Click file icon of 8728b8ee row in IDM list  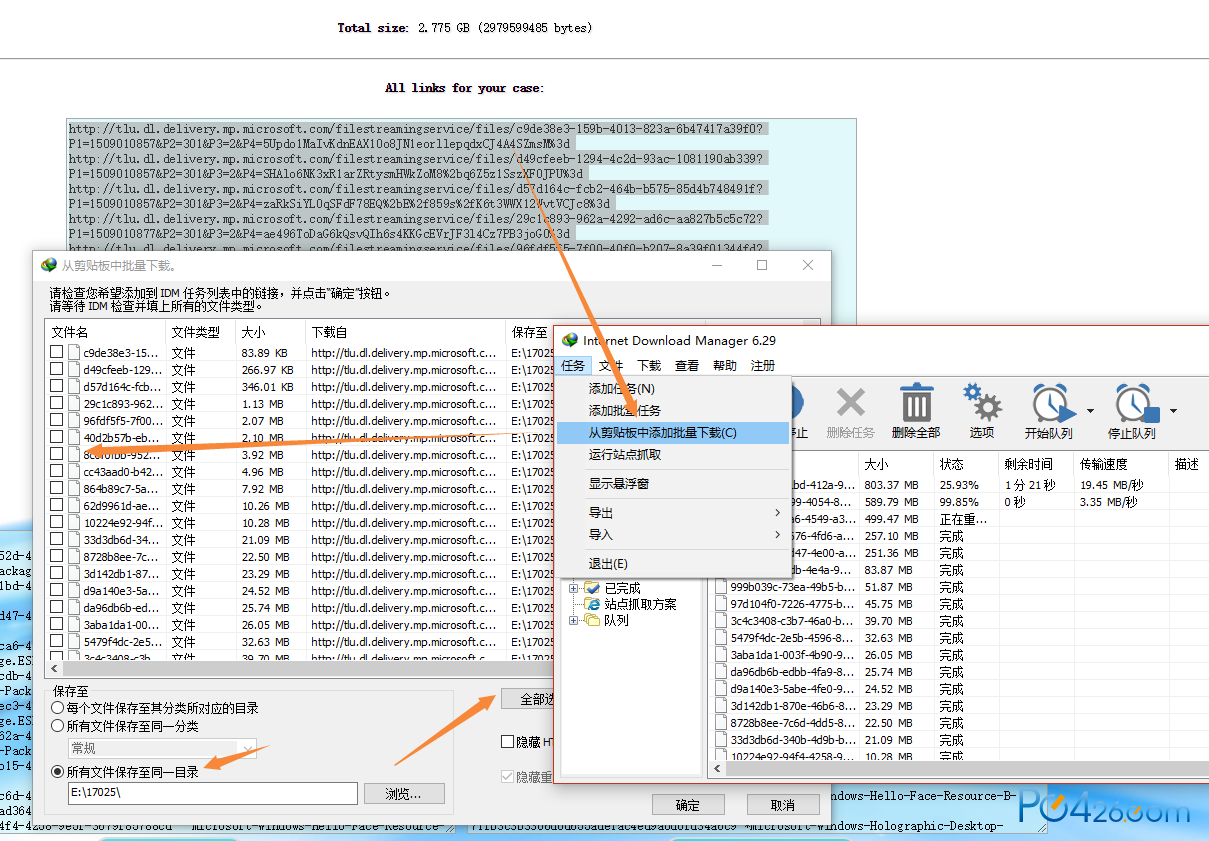click(x=720, y=723)
